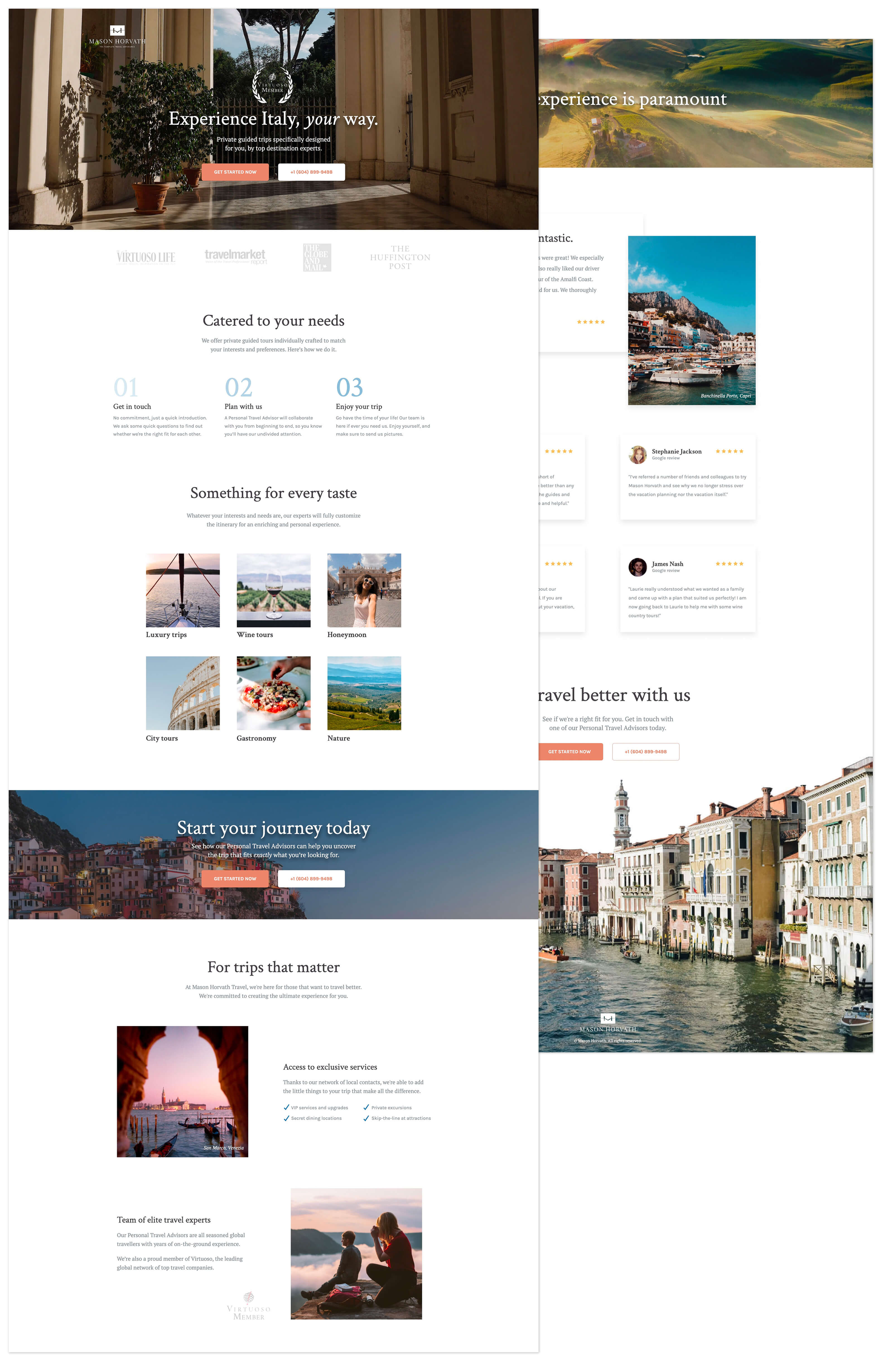Image resolution: width=883 pixels, height=1372 pixels.
Task: Click the Something for every taste heading
Action: (274, 493)
